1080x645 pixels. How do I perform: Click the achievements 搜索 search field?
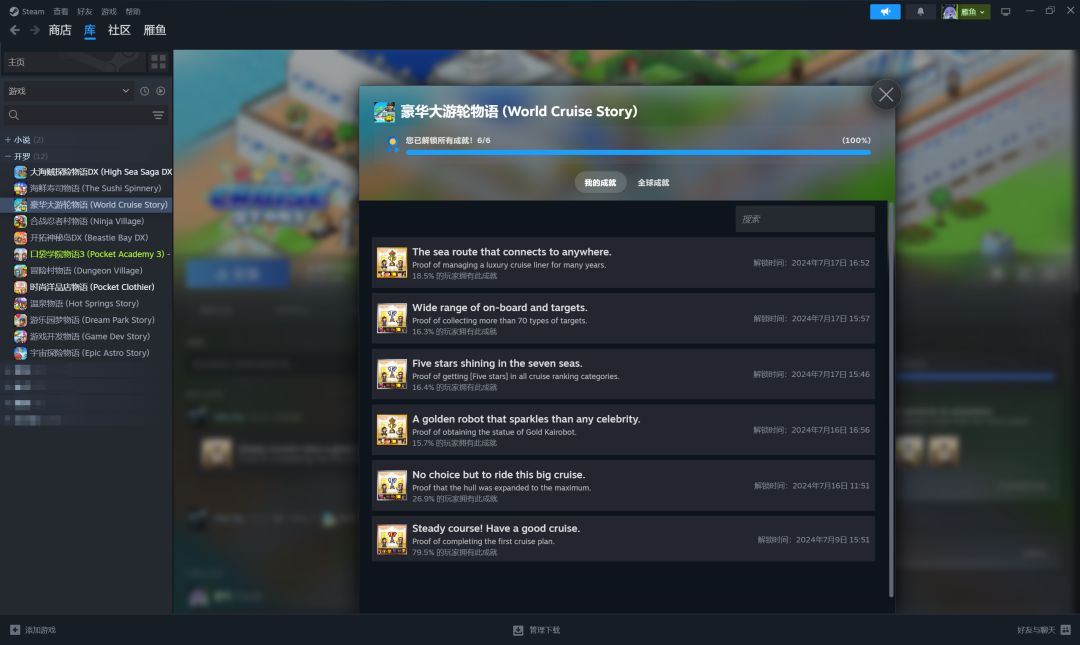(x=804, y=219)
